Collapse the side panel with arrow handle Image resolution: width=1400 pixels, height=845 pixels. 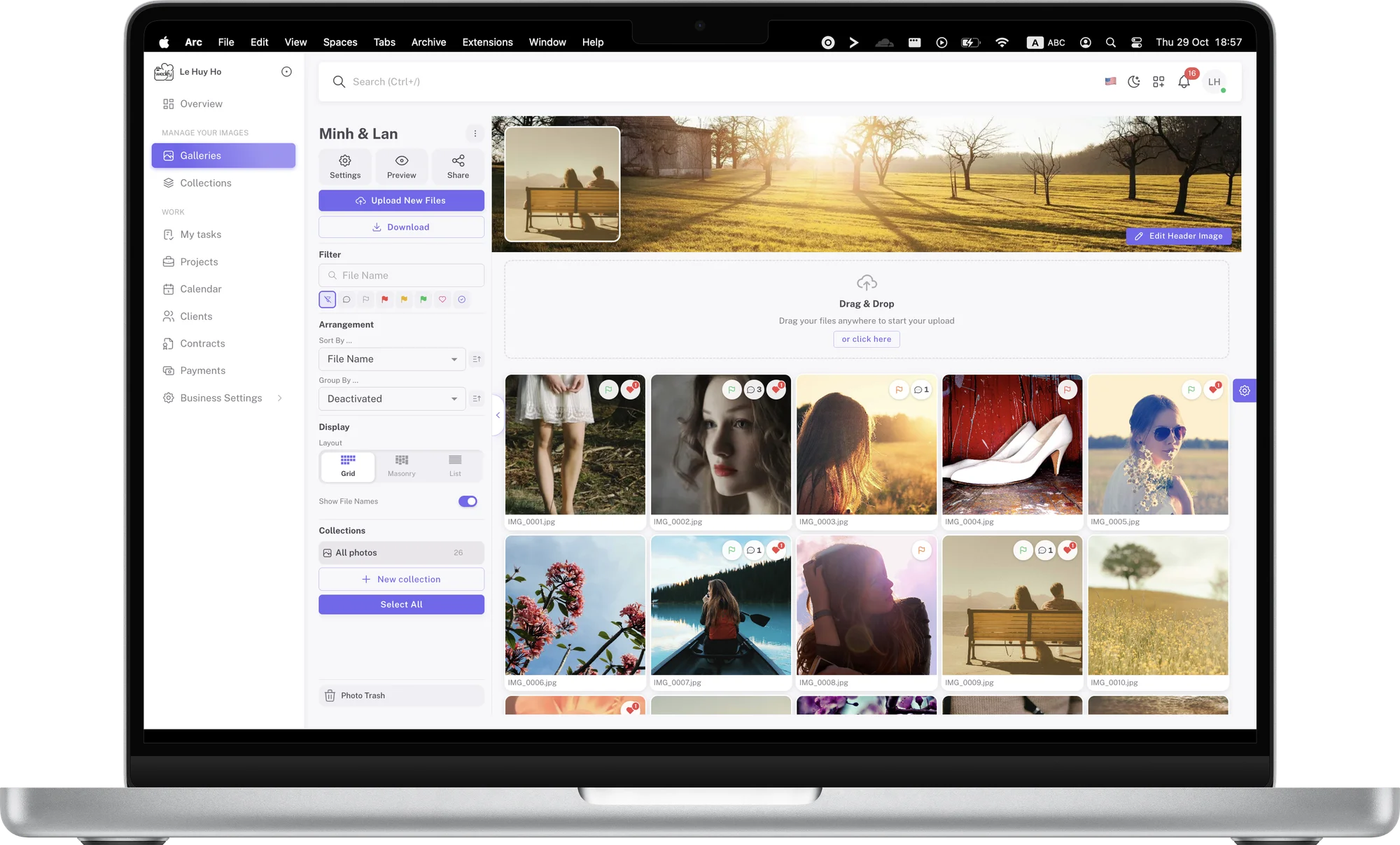(498, 415)
